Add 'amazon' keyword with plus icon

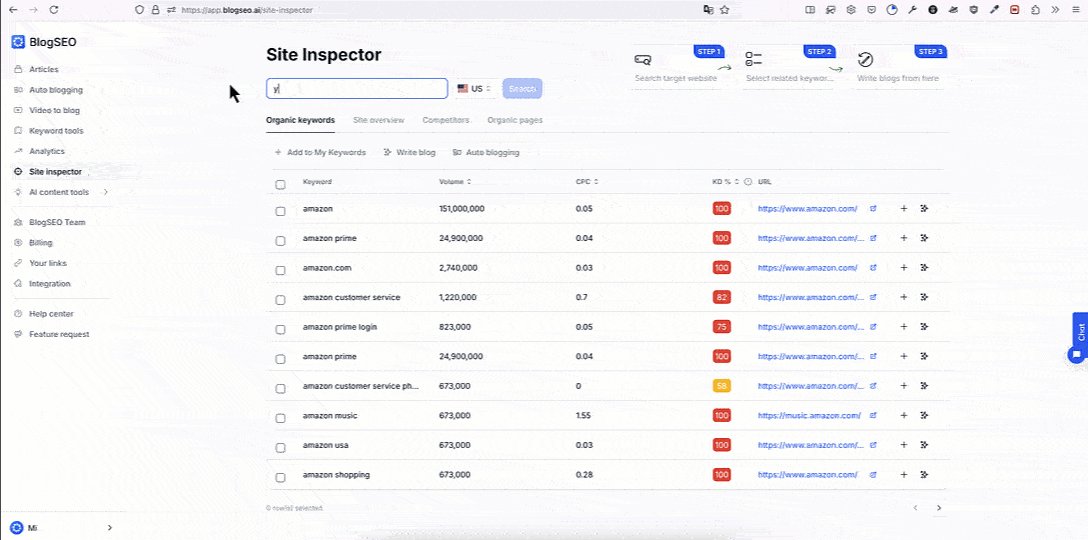coord(903,208)
